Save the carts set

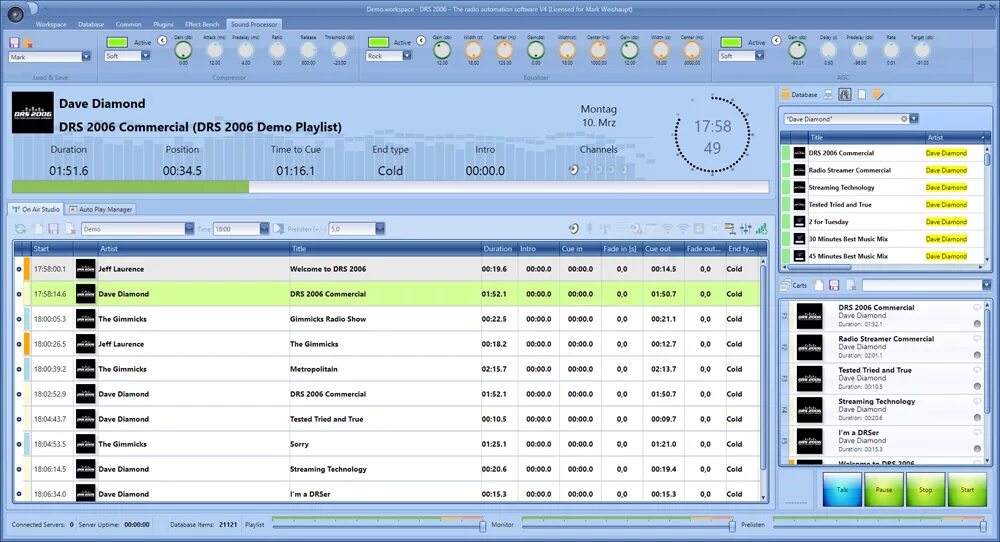coord(834,285)
